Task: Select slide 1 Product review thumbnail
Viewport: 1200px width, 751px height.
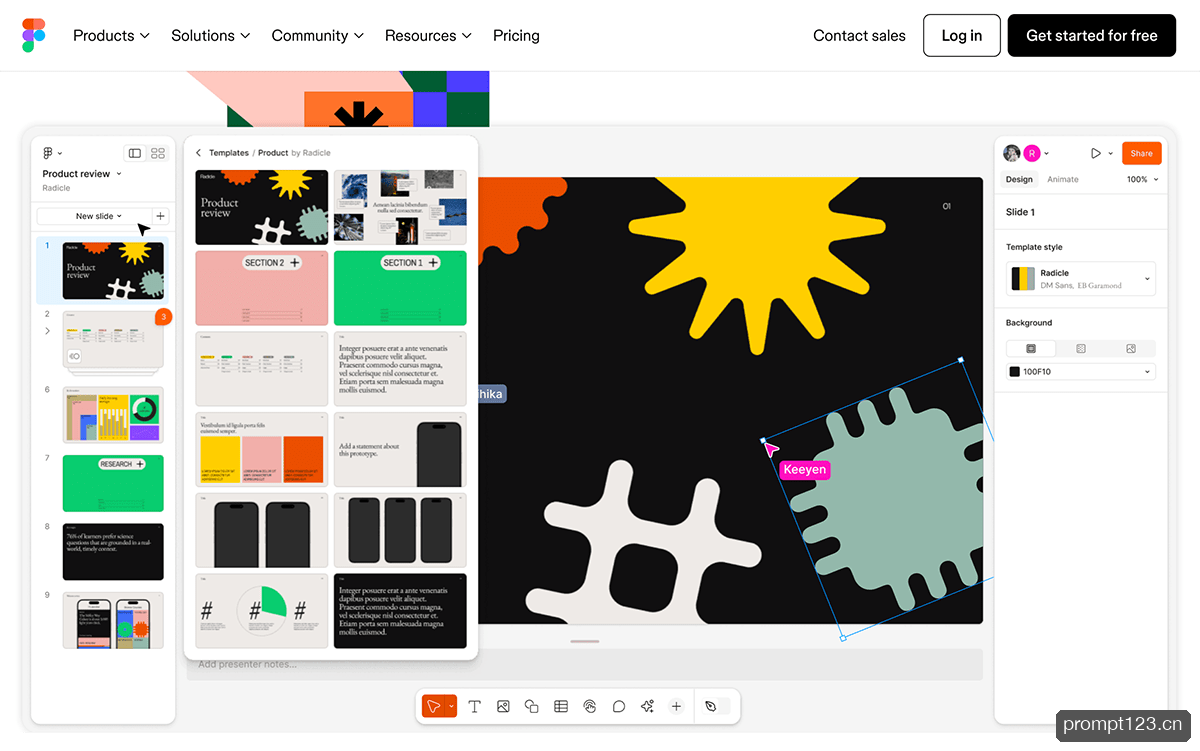Action: tap(112, 270)
